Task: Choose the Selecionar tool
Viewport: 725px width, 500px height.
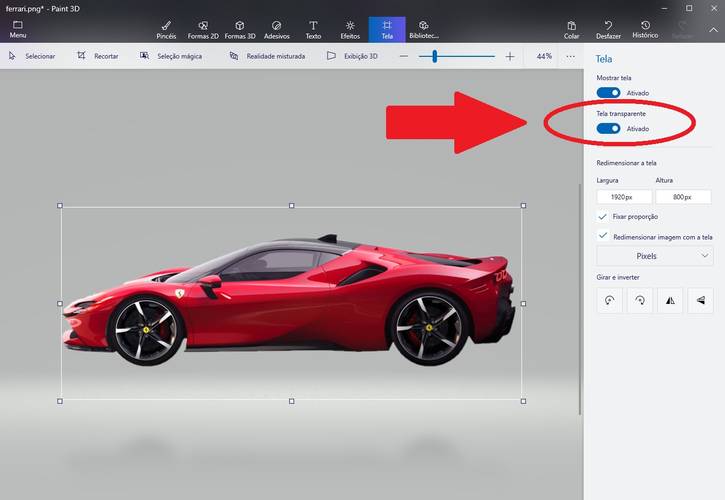Action: click(x=32, y=56)
